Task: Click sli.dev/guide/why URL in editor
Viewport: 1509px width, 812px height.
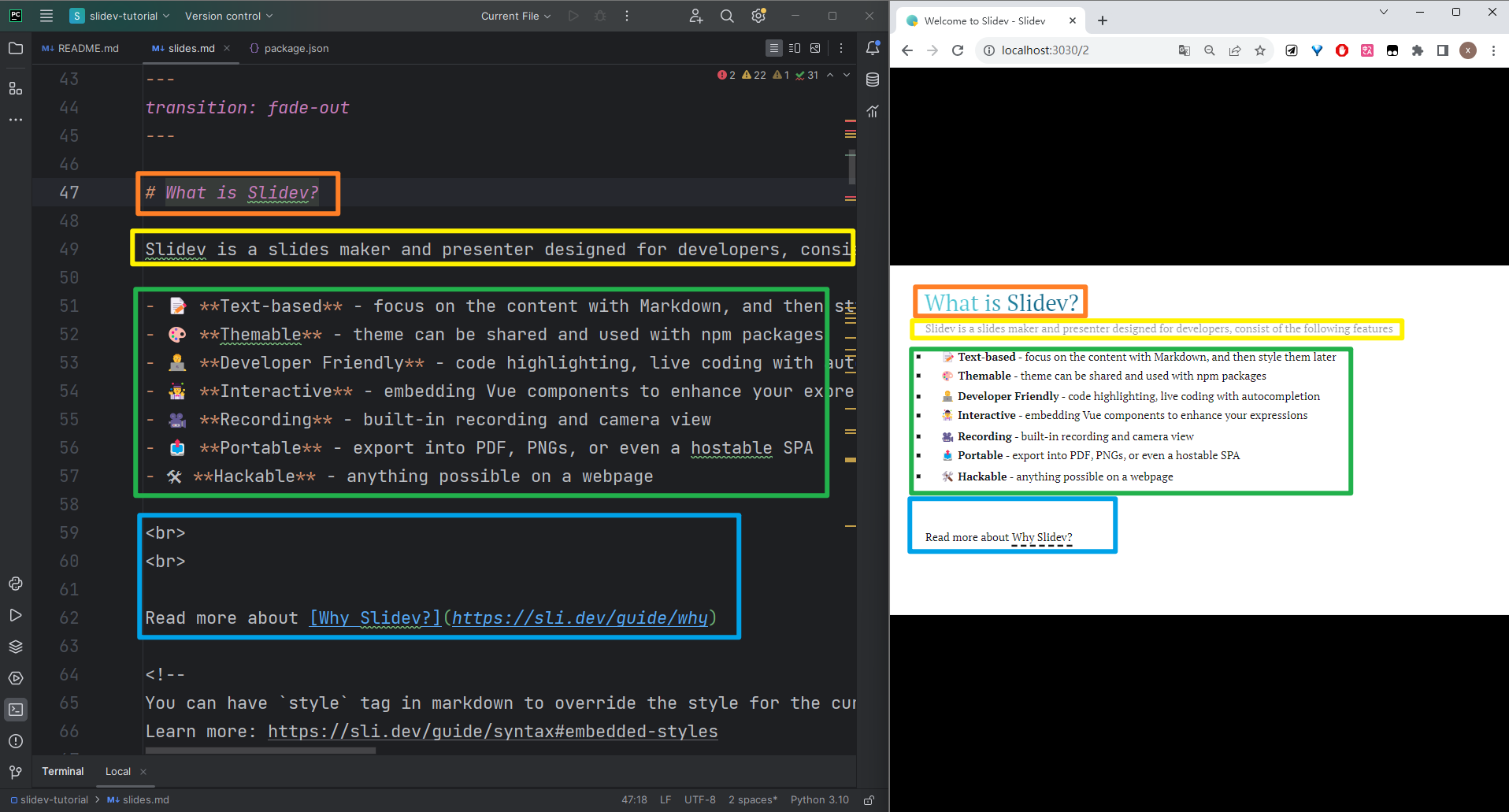Action: point(580,618)
